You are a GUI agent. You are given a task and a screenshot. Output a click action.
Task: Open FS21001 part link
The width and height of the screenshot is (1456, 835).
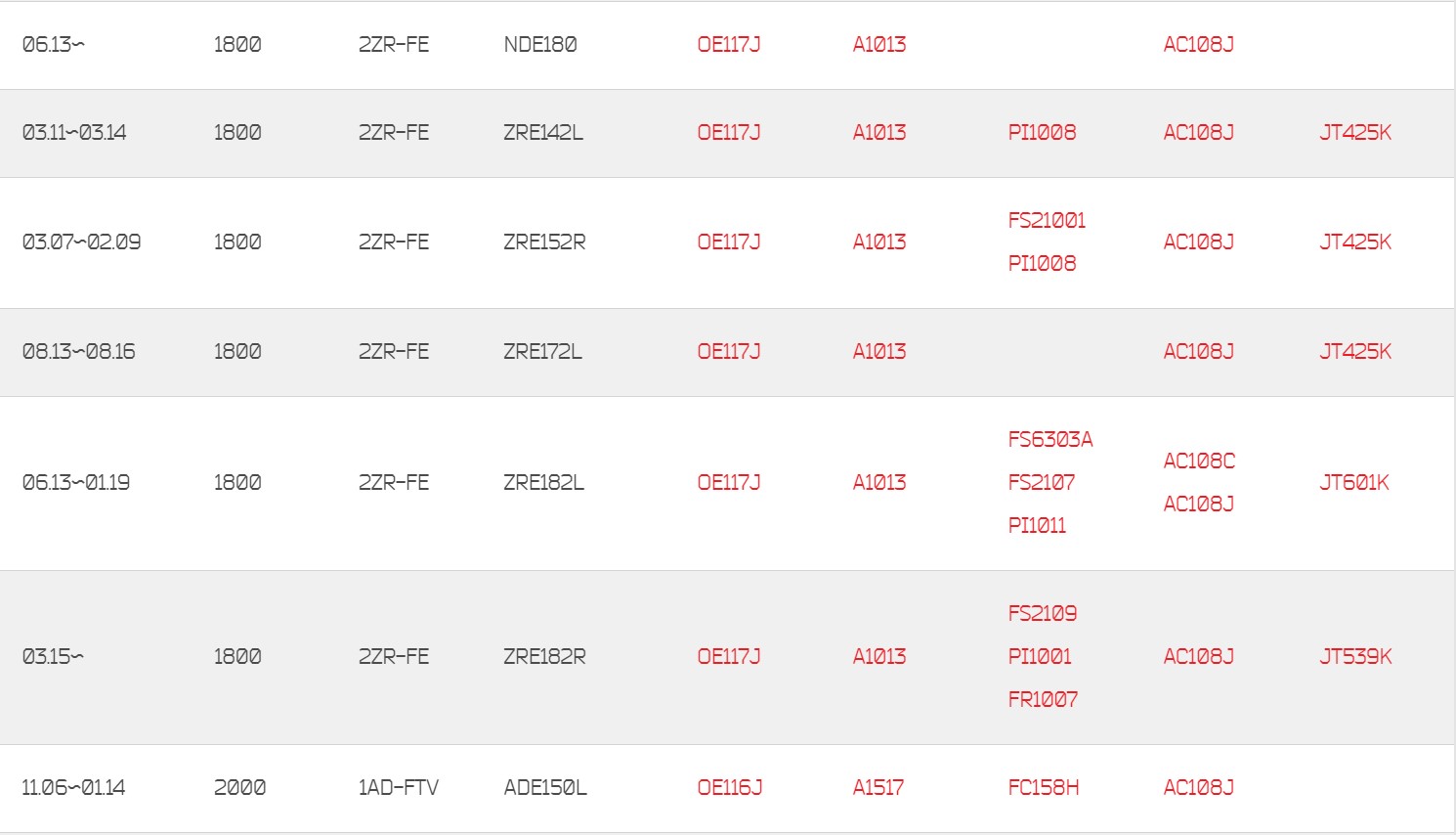(1047, 221)
